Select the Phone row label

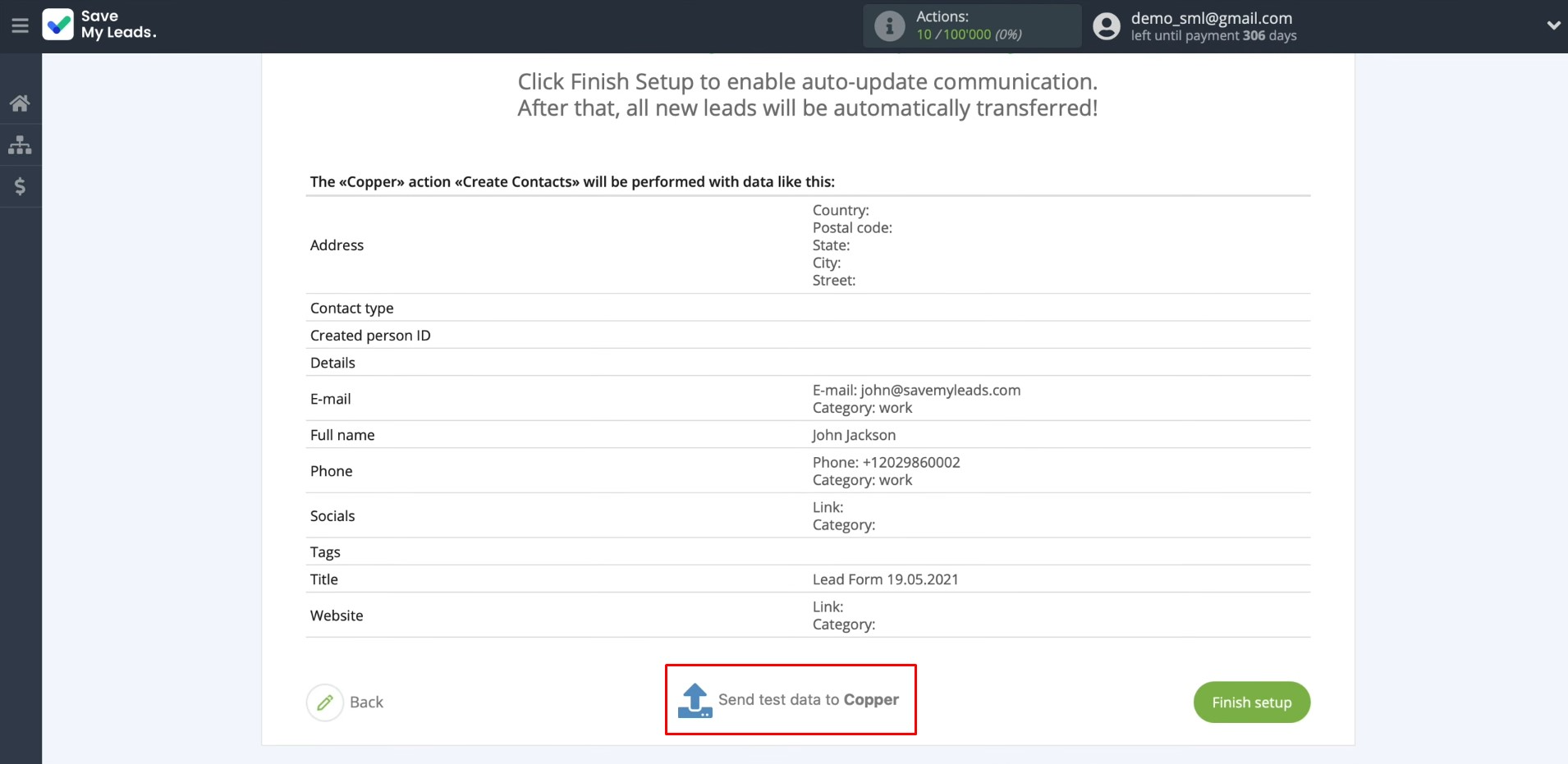[x=331, y=471]
